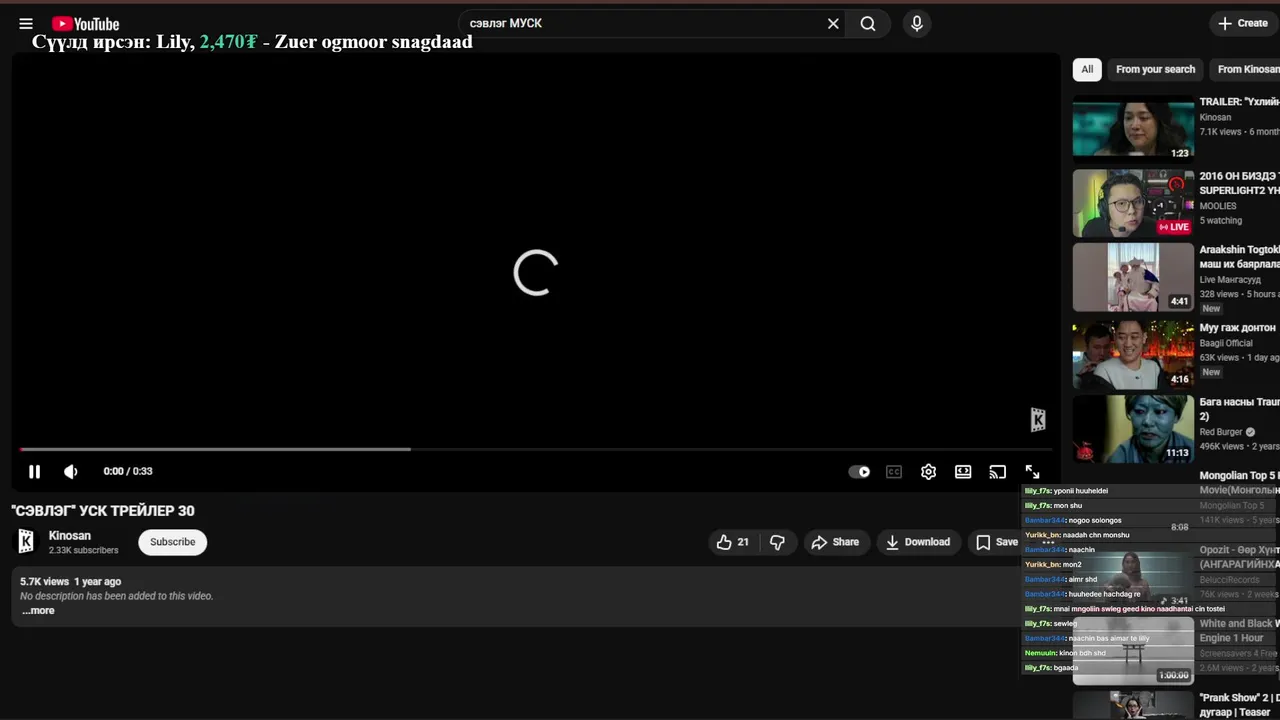Run search with magnifier button
1280x720 pixels.
point(868,23)
